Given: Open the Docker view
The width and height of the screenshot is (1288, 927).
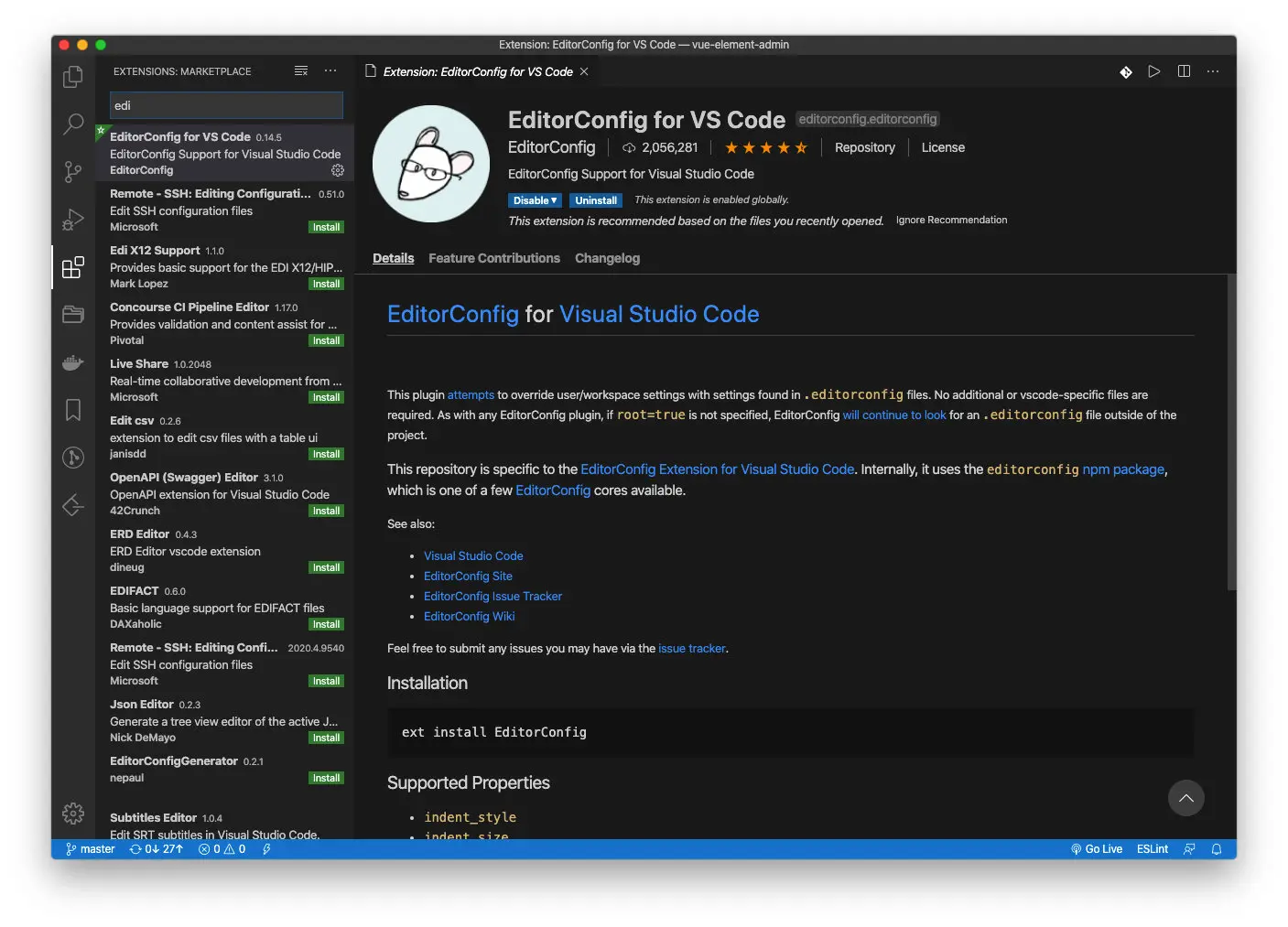Looking at the screenshot, I should coord(73,362).
